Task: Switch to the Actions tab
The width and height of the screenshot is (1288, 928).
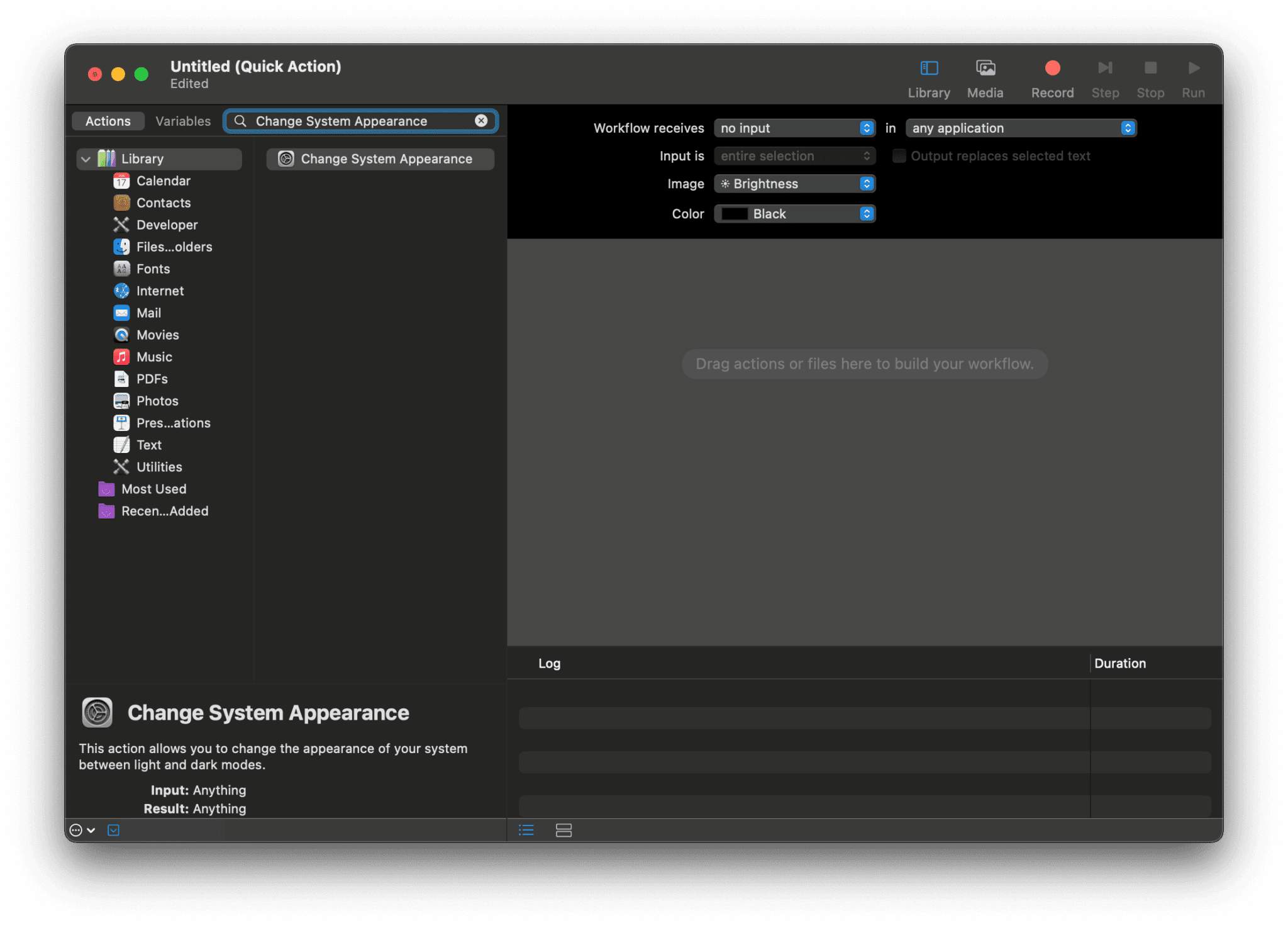Action: [x=108, y=121]
